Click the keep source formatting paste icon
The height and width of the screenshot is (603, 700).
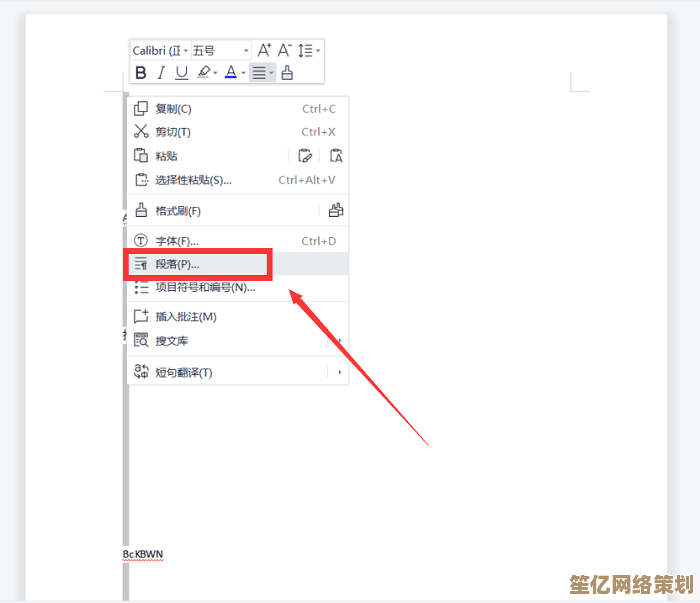(306, 156)
